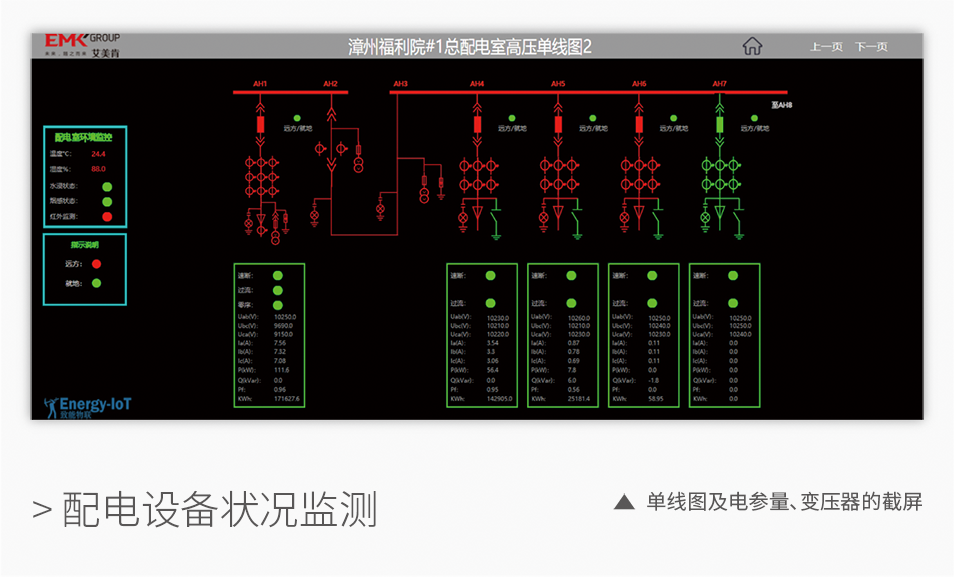Click the 零序 indicator in AH1 panel
The width and height of the screenshot is (954, 577).
278,305
